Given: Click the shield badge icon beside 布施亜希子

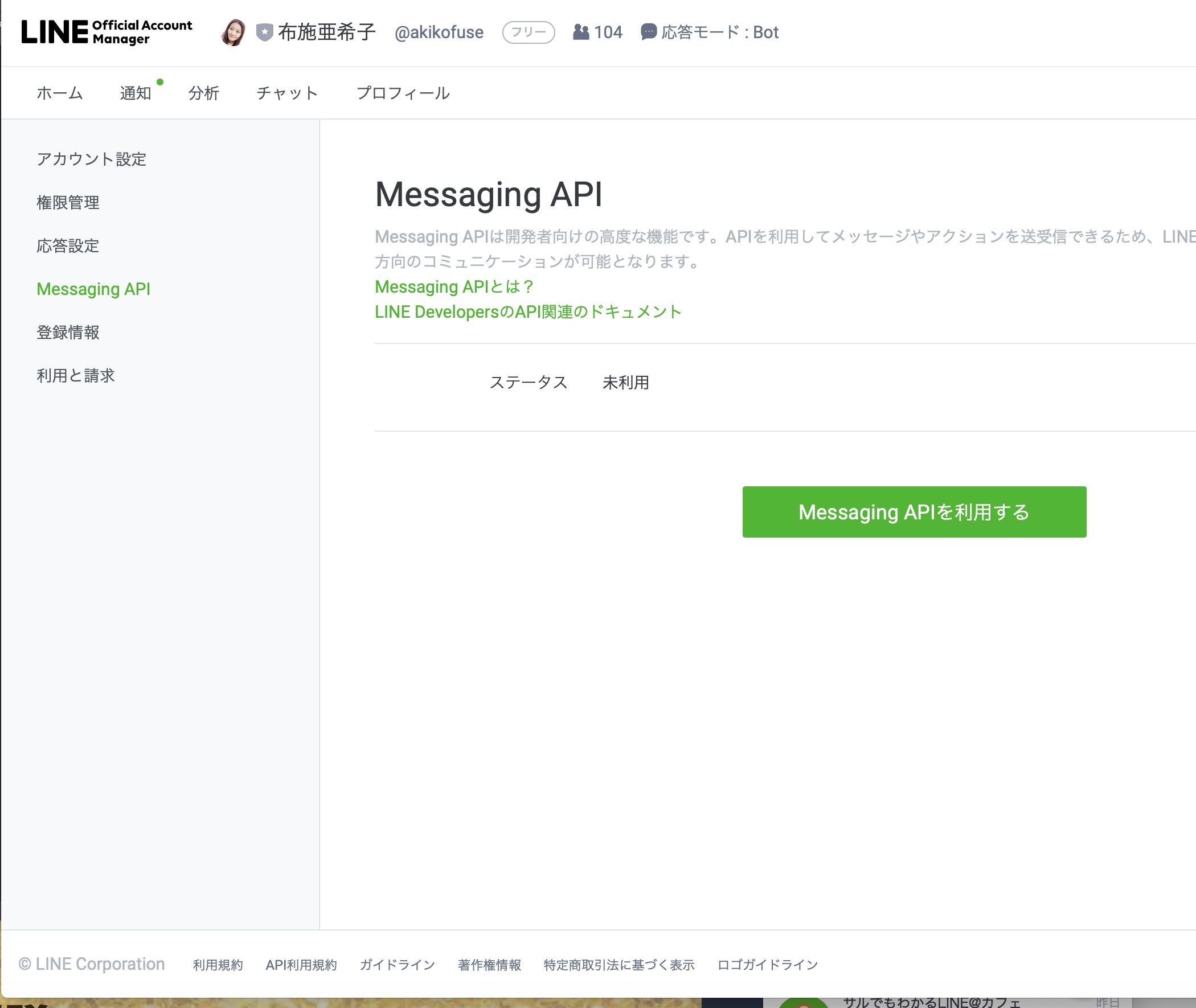Looking at the screenshot, I should click(x=264, y=32).
